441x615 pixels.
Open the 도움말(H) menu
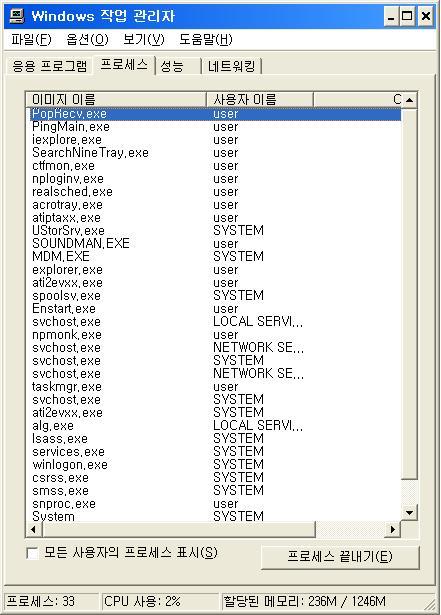coord(206,39)
